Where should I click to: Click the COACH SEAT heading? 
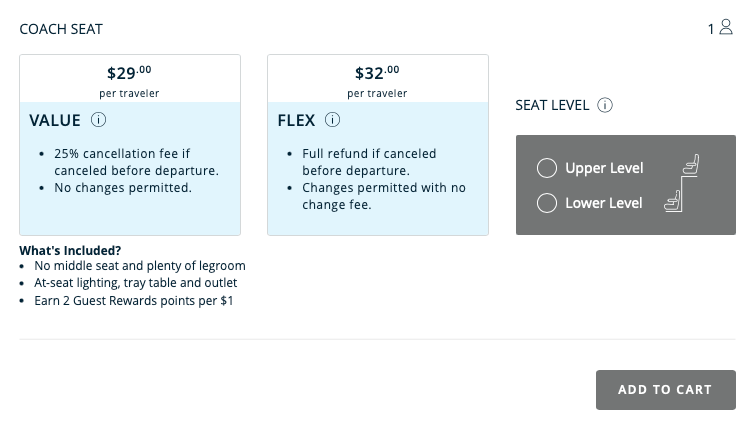(x=61, y=29)
